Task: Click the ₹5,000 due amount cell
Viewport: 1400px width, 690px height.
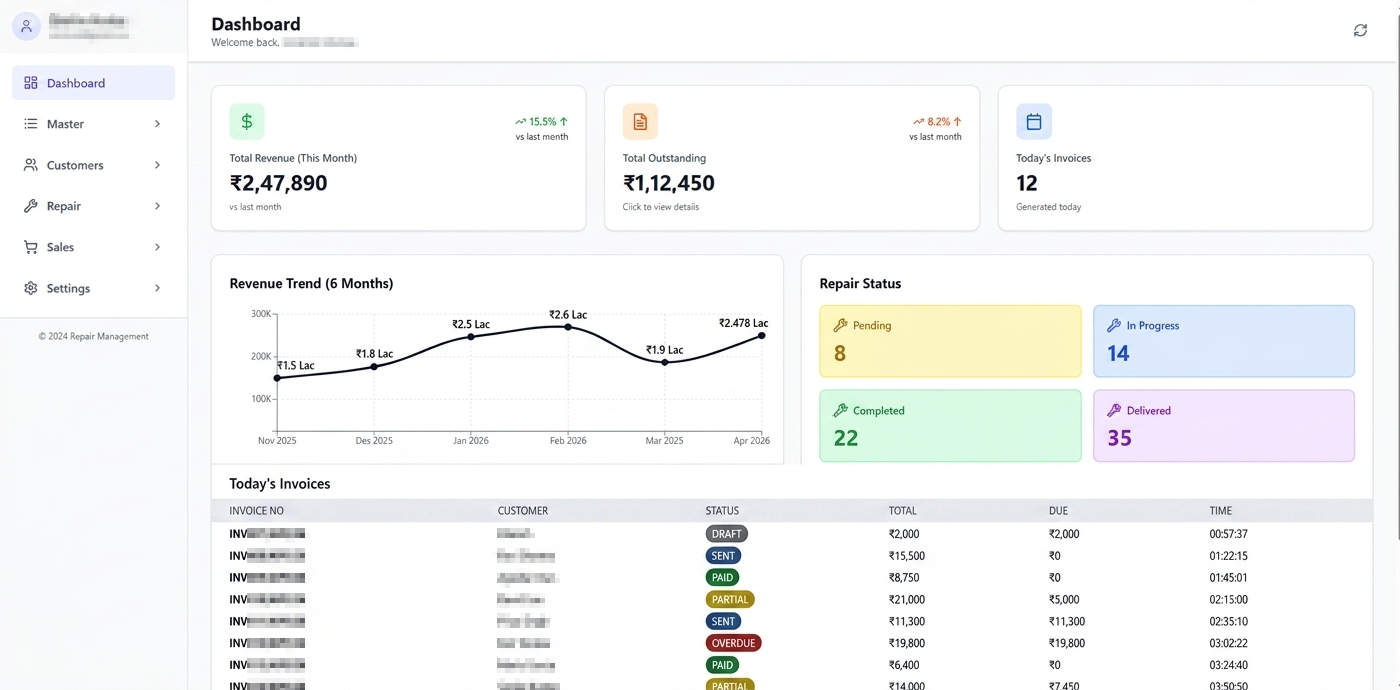Action: [x=1064, y=600]
